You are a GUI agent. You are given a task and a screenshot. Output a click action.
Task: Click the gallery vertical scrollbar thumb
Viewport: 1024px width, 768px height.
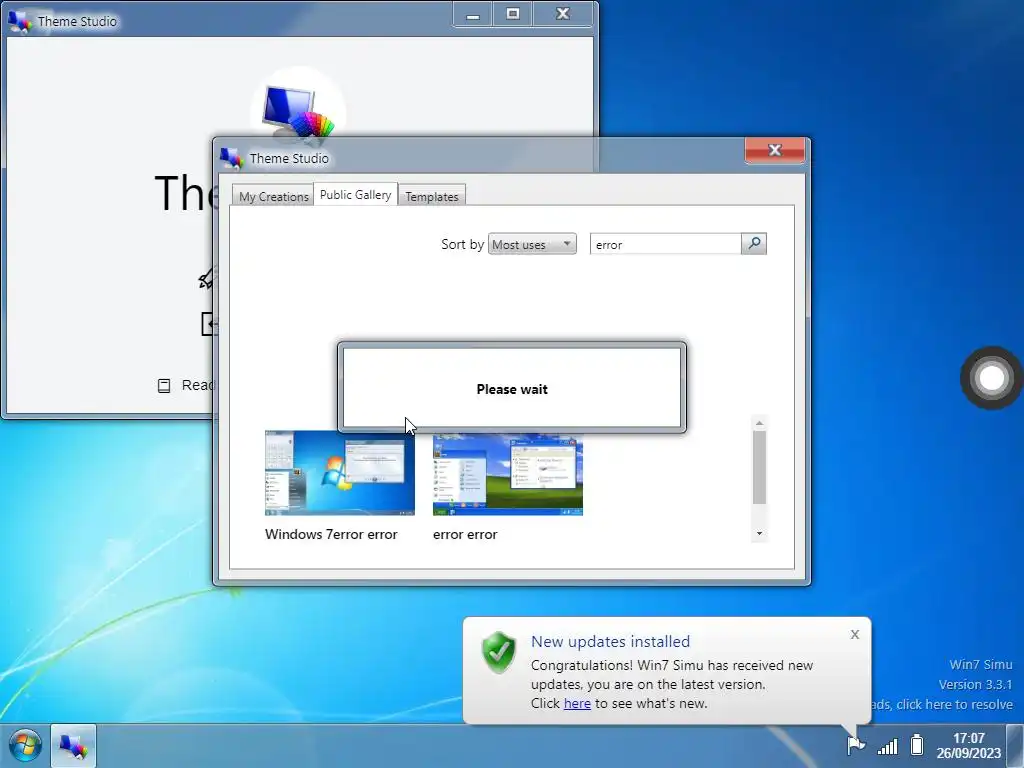[x=759, y=467]
